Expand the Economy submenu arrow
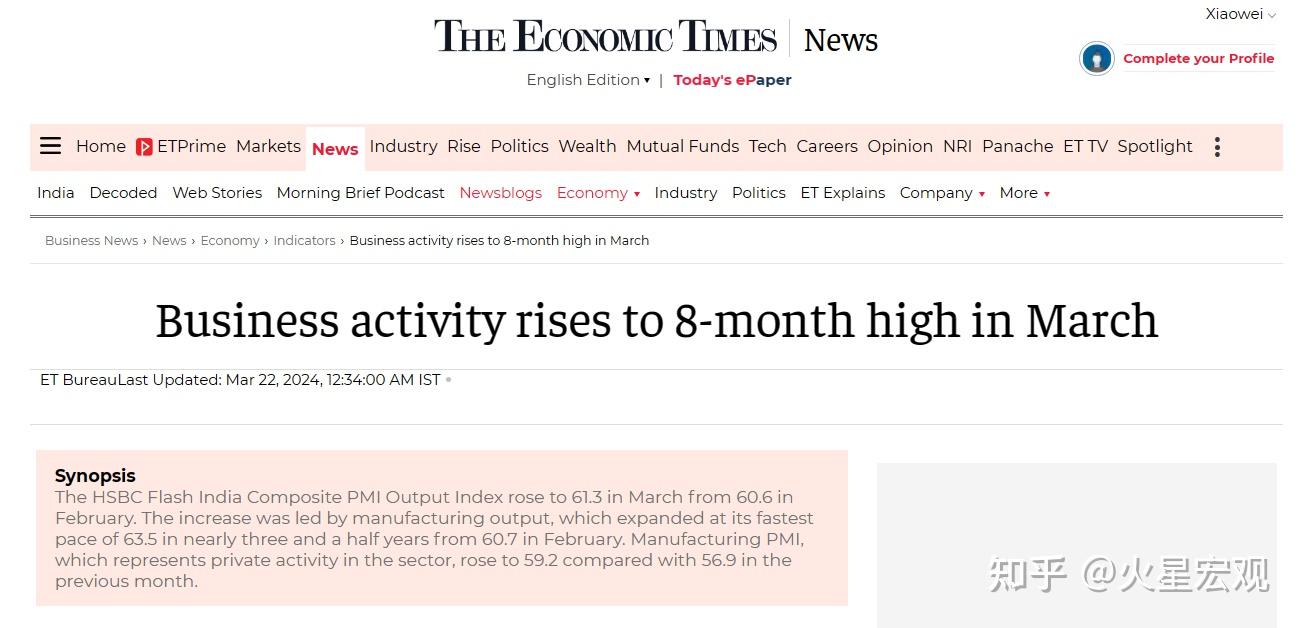The width and height of the screenshot is (1303, 628). coord(637,194)
